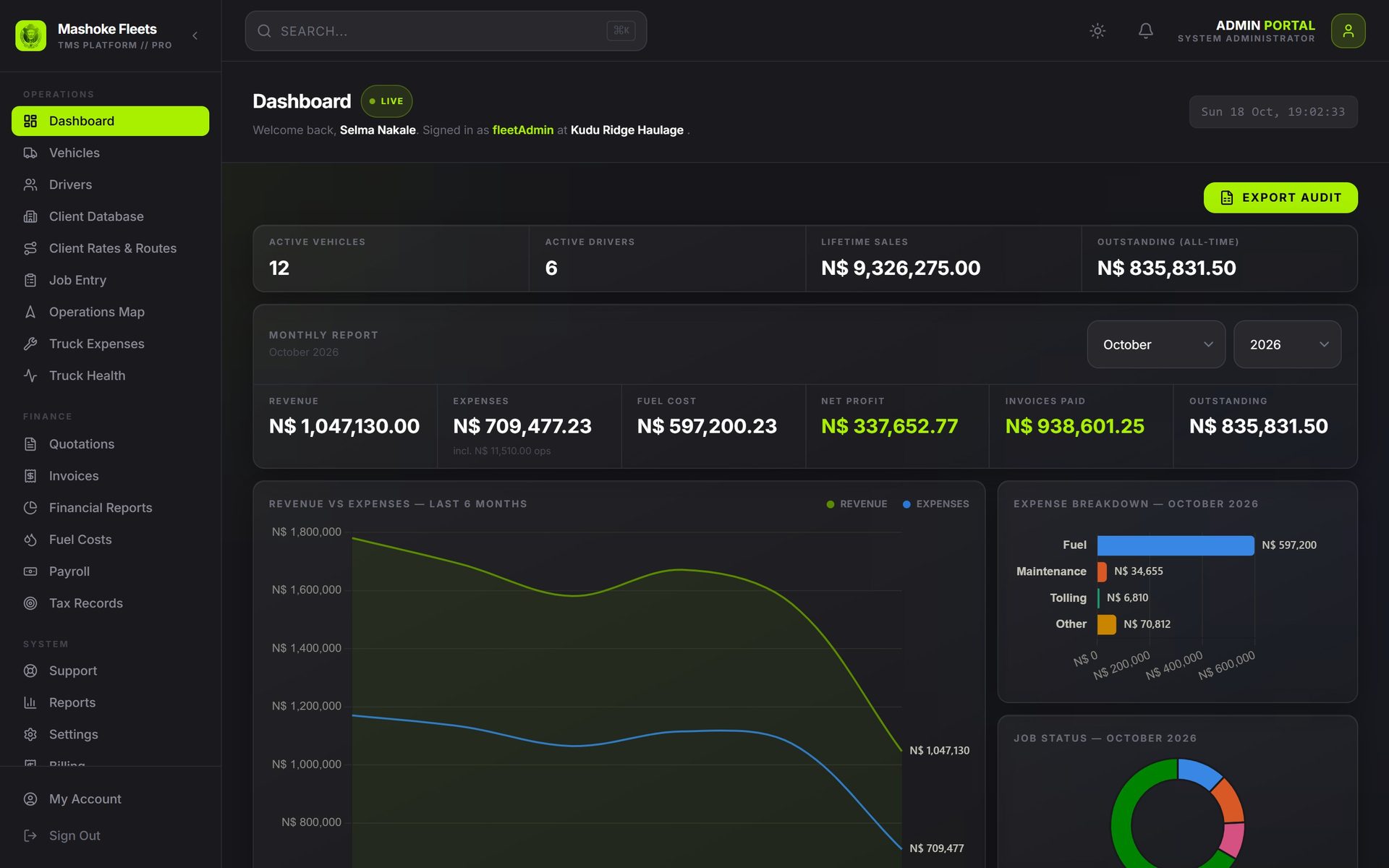1389x868 pixels.
Task: Toggle the Expenses legend entry
Action: pyautogui.click(x=935, y=504)
